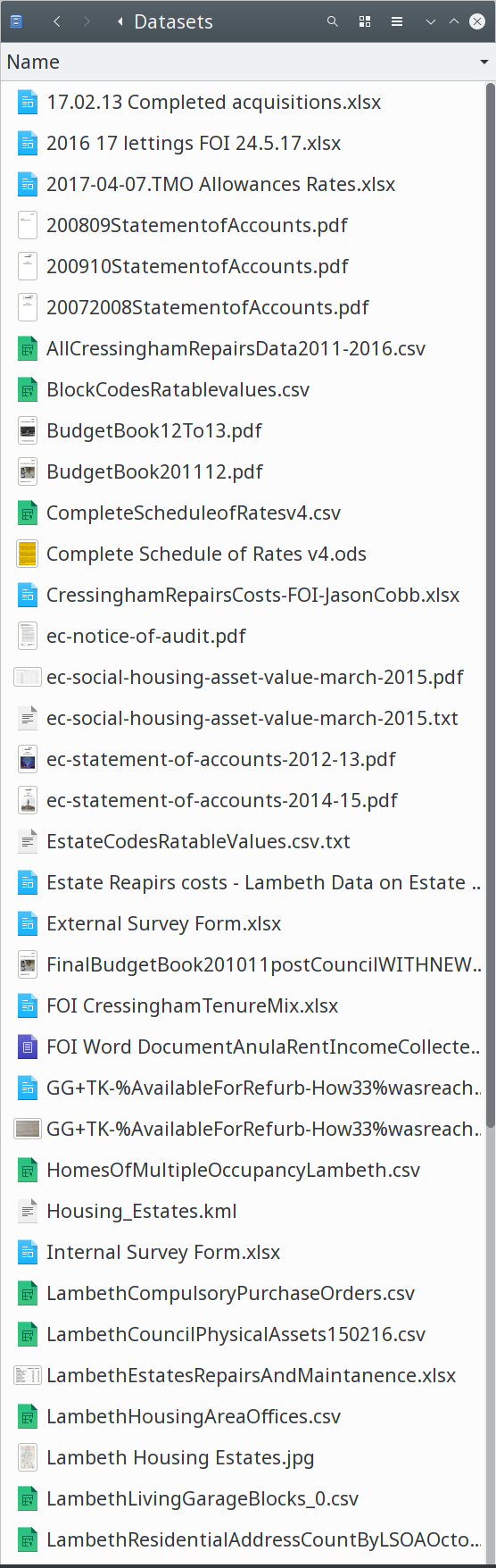This screenshot has height=1568, width=496.
Task: Open the hamburger options menu
Action: point(397,21)
